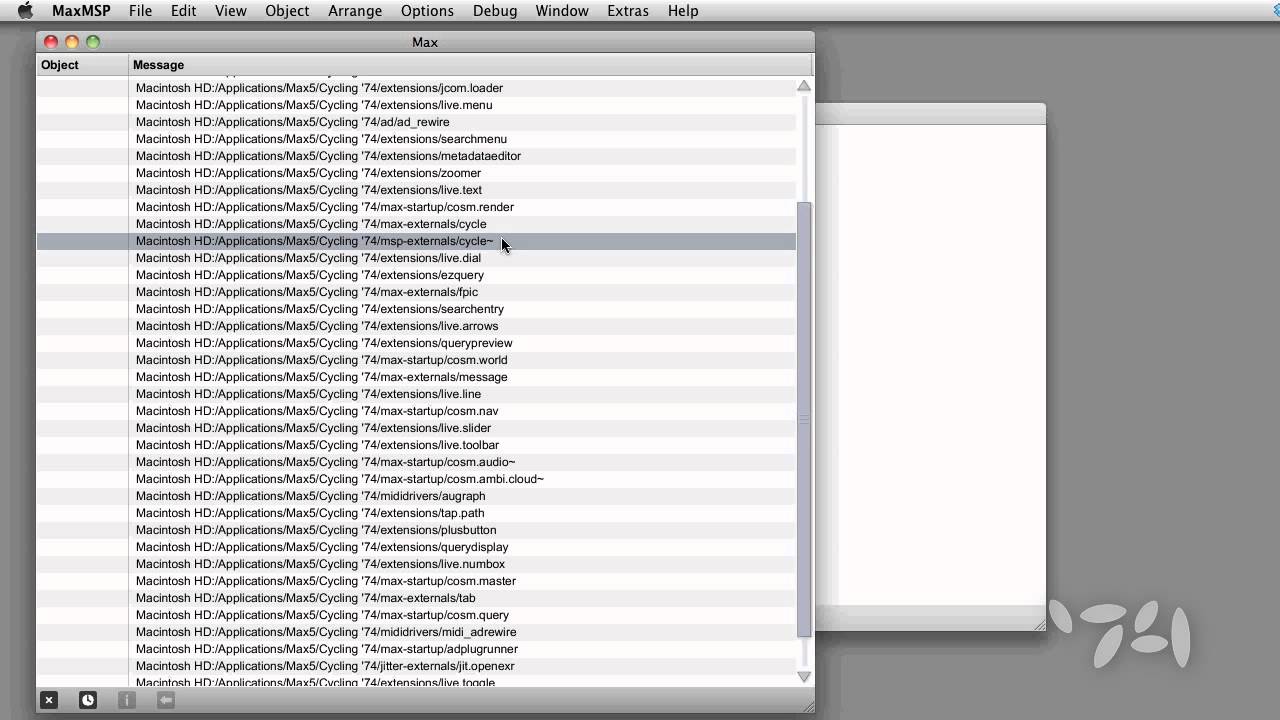Select the max-externals/tab row
Image resolution: width=1280 pixels, height=720 pixels.
[x=416, y=598]
